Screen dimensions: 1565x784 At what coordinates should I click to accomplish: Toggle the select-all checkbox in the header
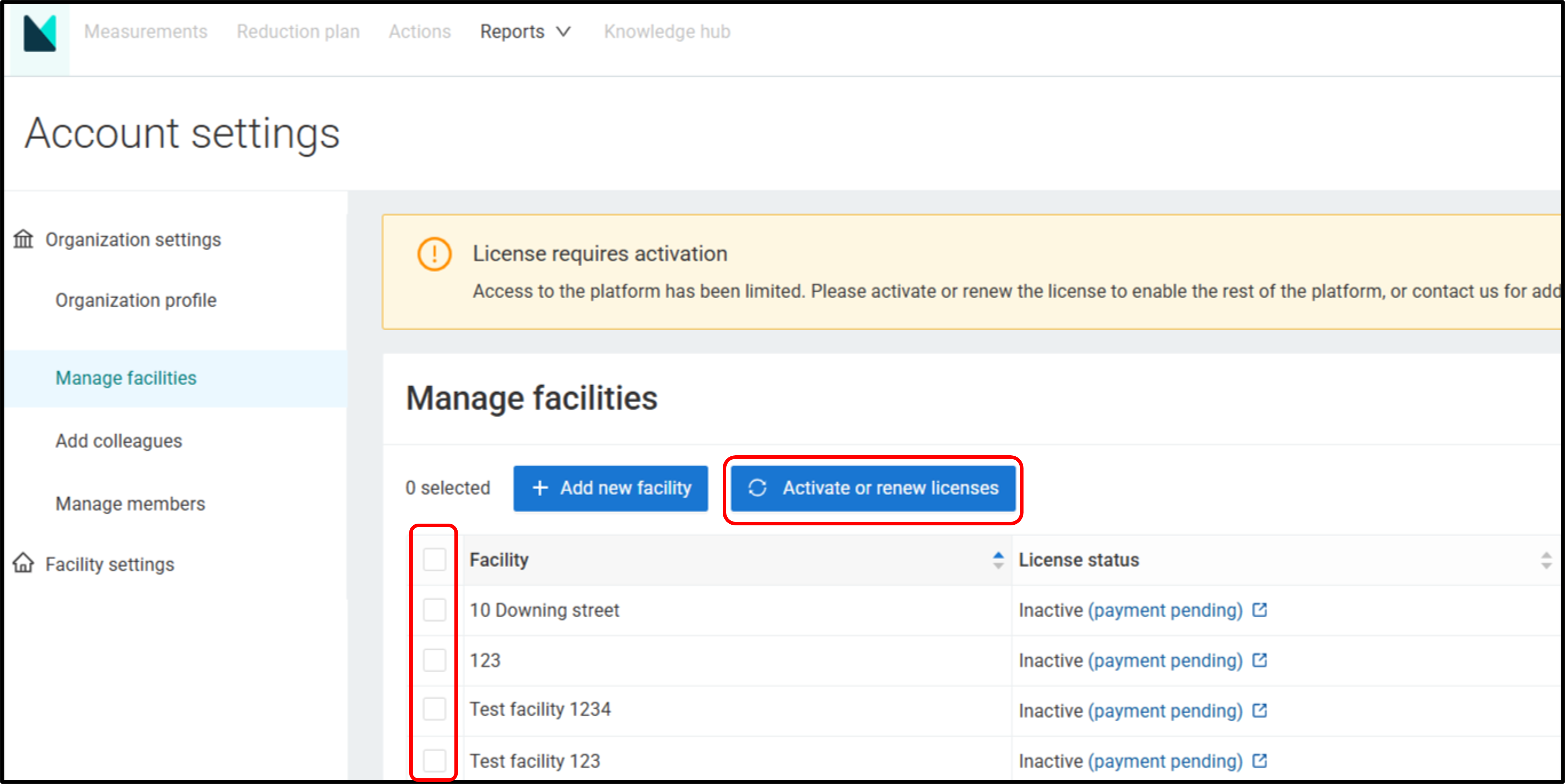coord(434,559)
